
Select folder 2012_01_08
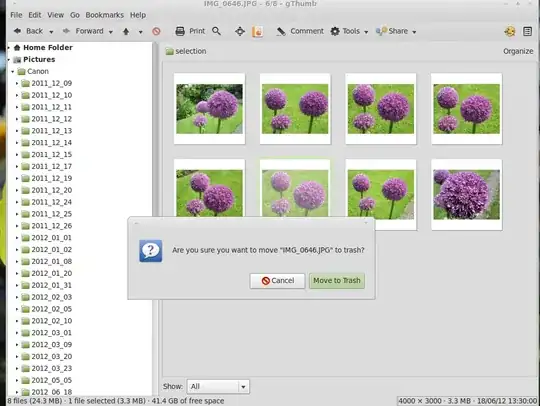pyautogui.click(x=52, y=261)
